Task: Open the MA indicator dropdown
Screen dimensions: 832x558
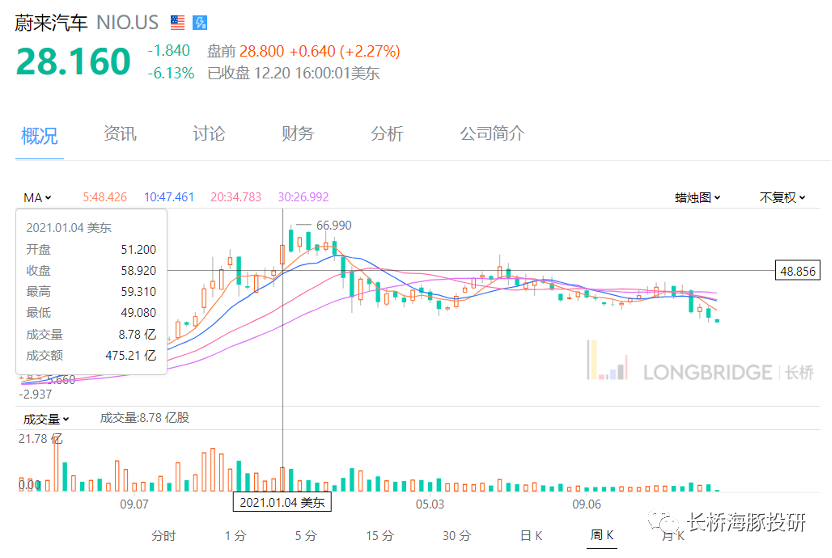Action: [x=37, y=197]
